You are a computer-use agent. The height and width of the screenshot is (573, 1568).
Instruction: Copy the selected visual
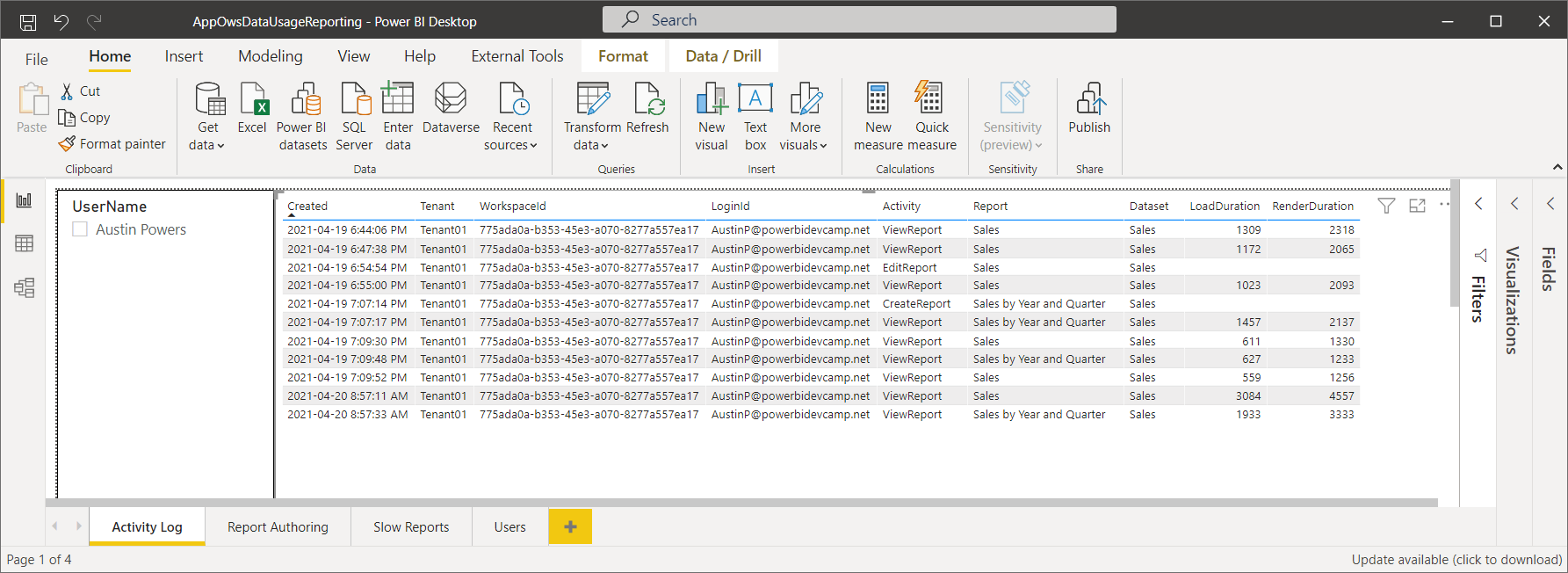pos(84,118)
